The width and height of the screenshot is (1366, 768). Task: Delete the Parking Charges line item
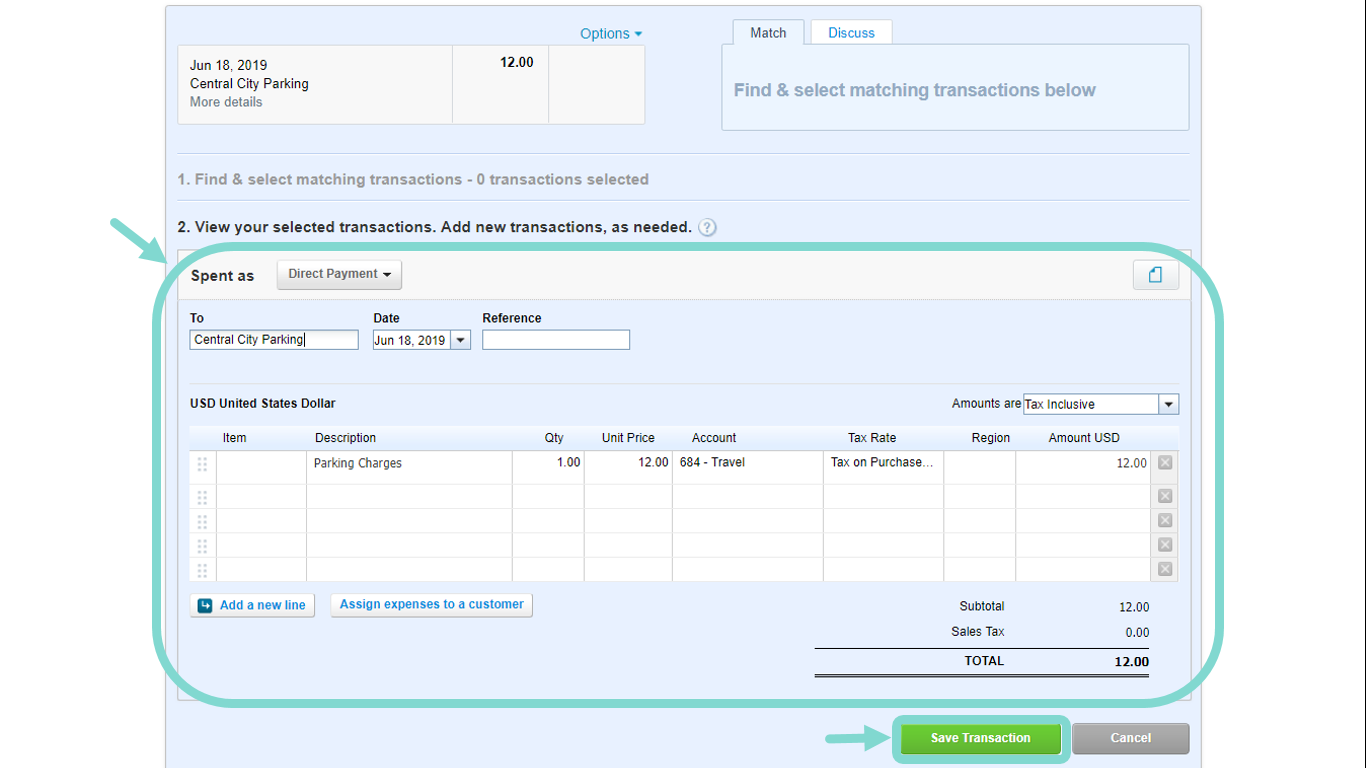(x=1165, y=463)
